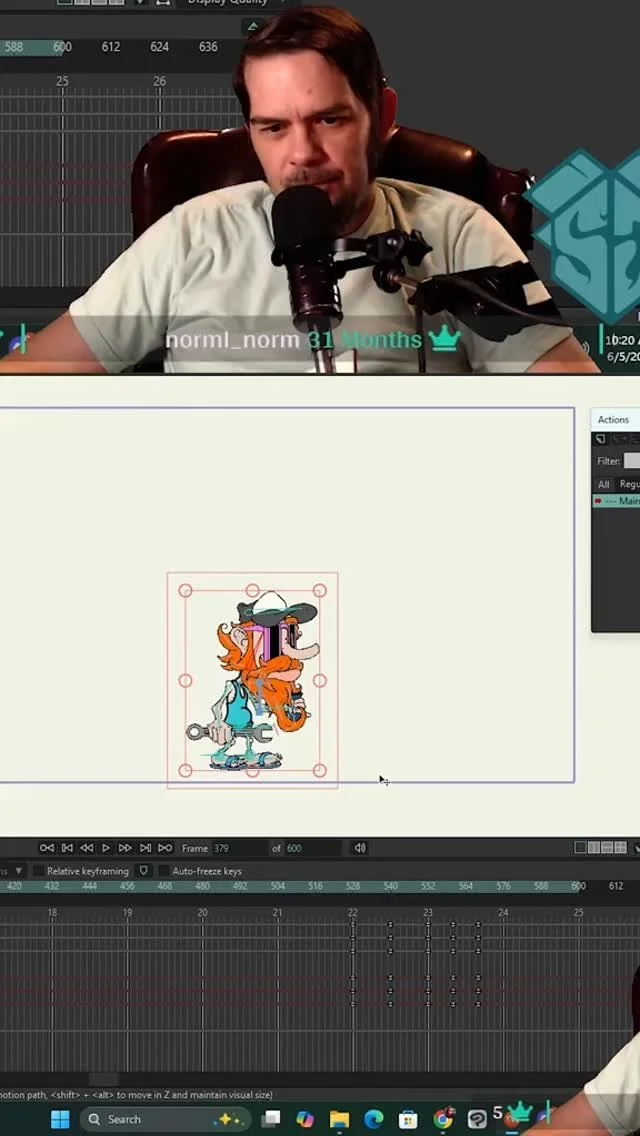Select the two-column view layout icon
The height and width of the screenshot is (1136, 640).
pyautogui.click(x=594, y=848)
